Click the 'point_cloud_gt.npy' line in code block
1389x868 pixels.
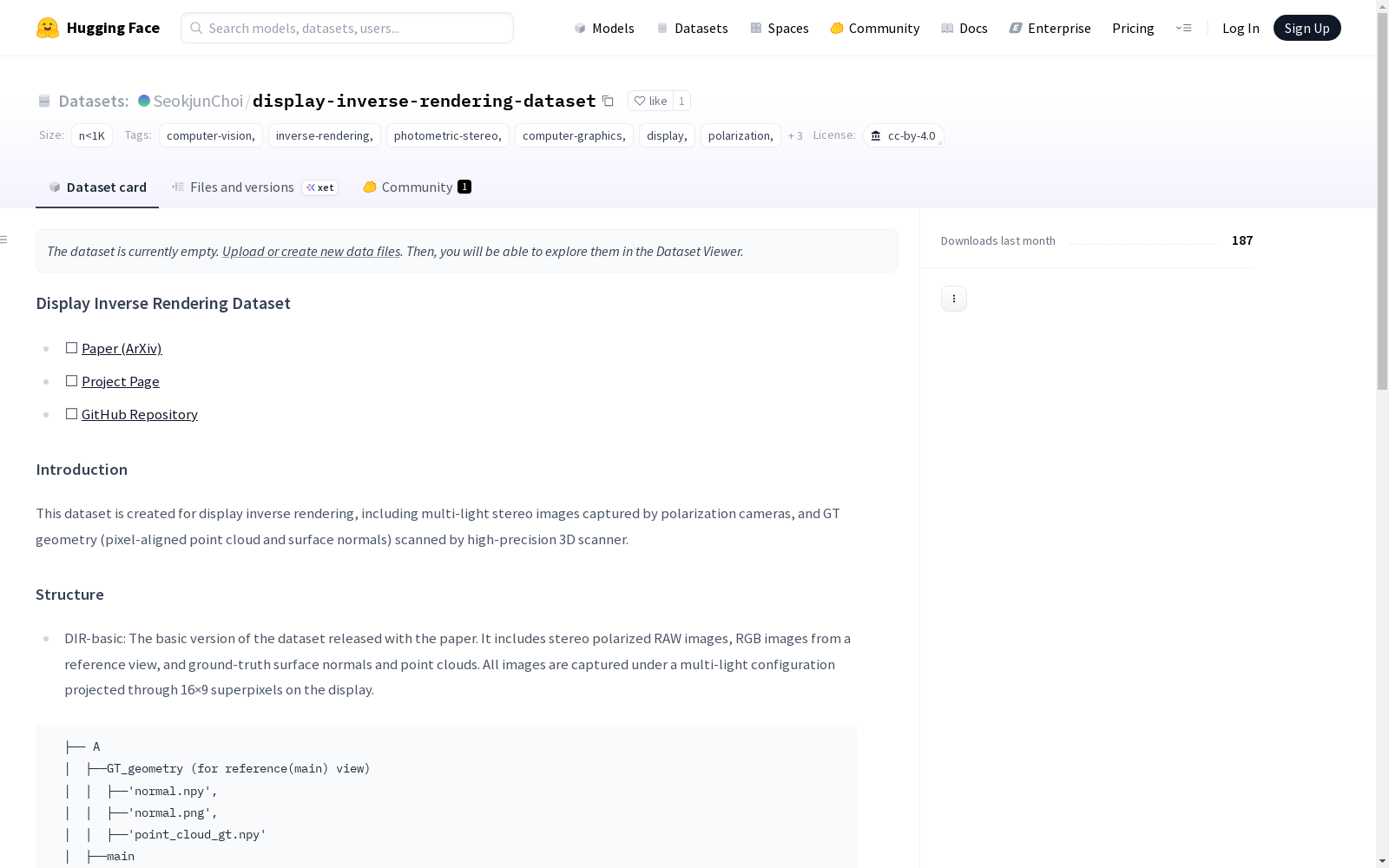[197, 834]
